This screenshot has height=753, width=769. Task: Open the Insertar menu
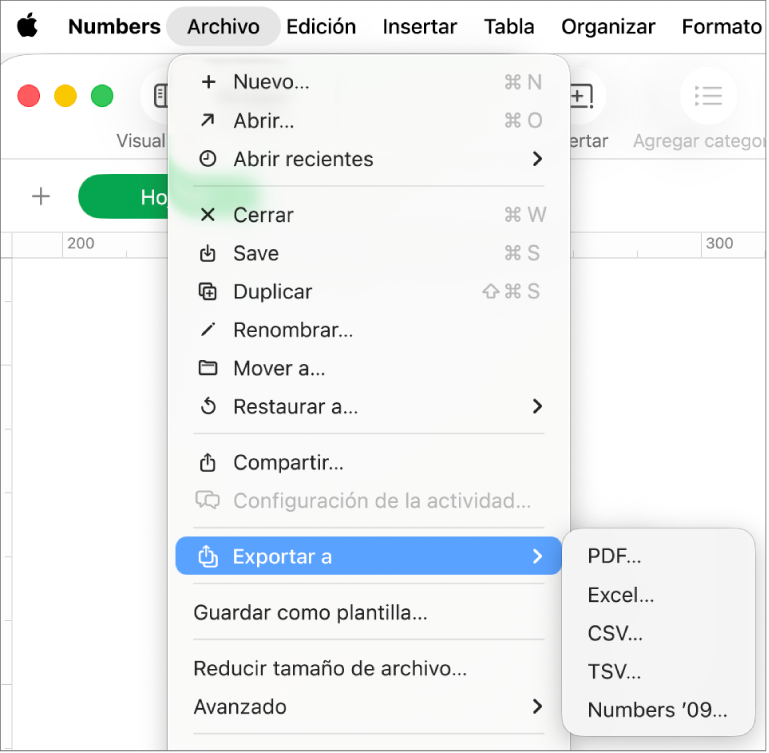click(x=420, y=26)
